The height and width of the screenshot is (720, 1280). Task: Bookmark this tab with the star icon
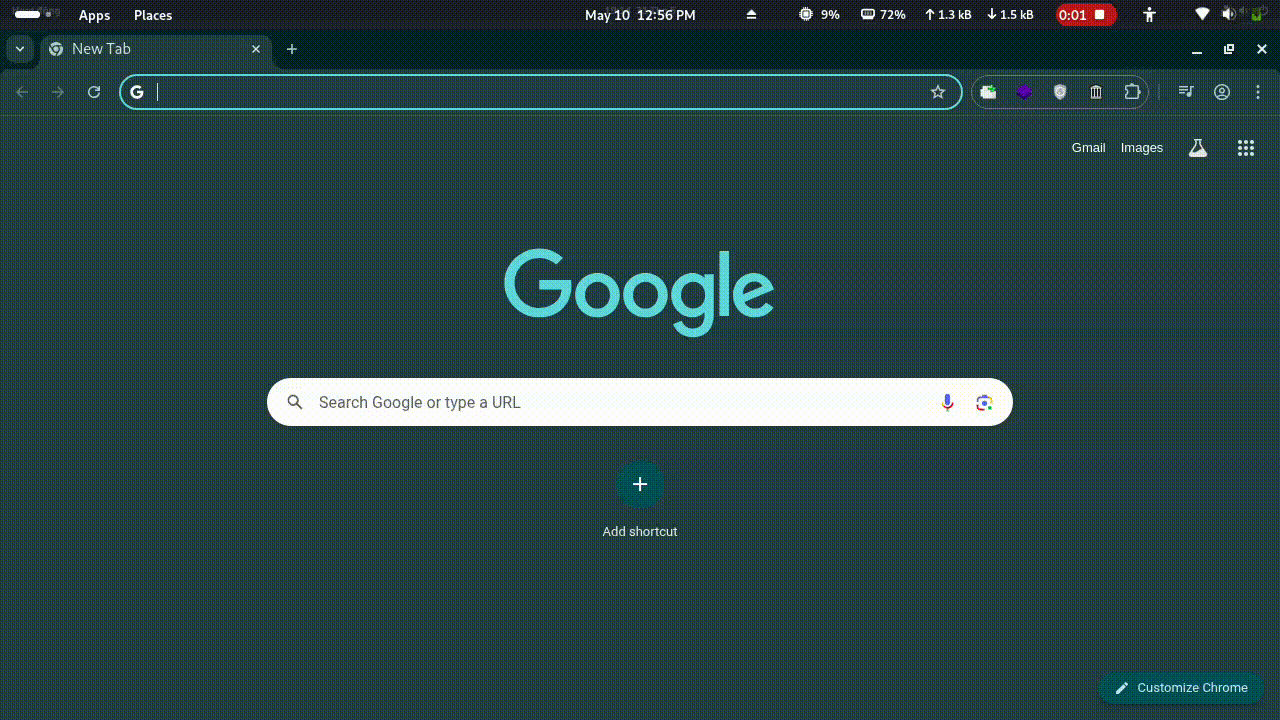click(938, 92)
